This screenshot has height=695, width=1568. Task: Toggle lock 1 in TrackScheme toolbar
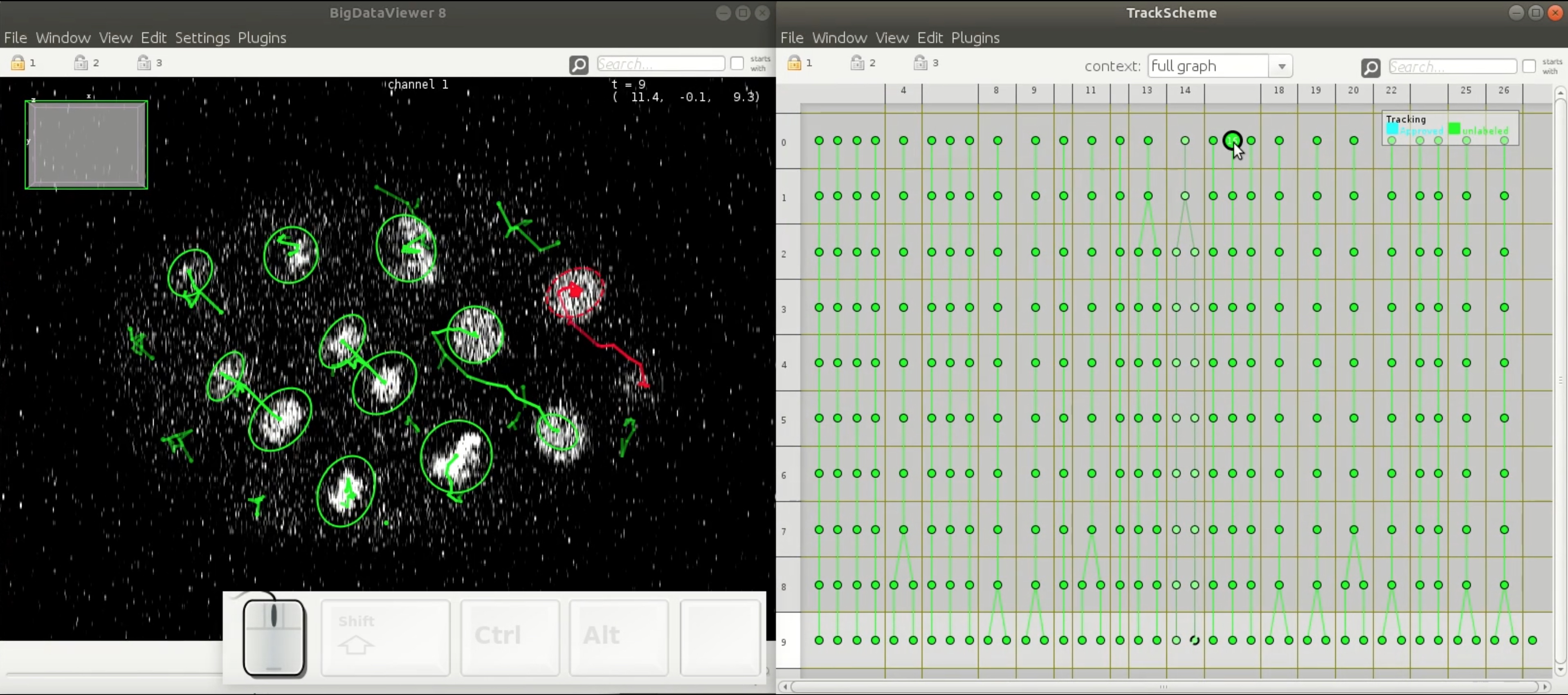(x=794, y=63)
